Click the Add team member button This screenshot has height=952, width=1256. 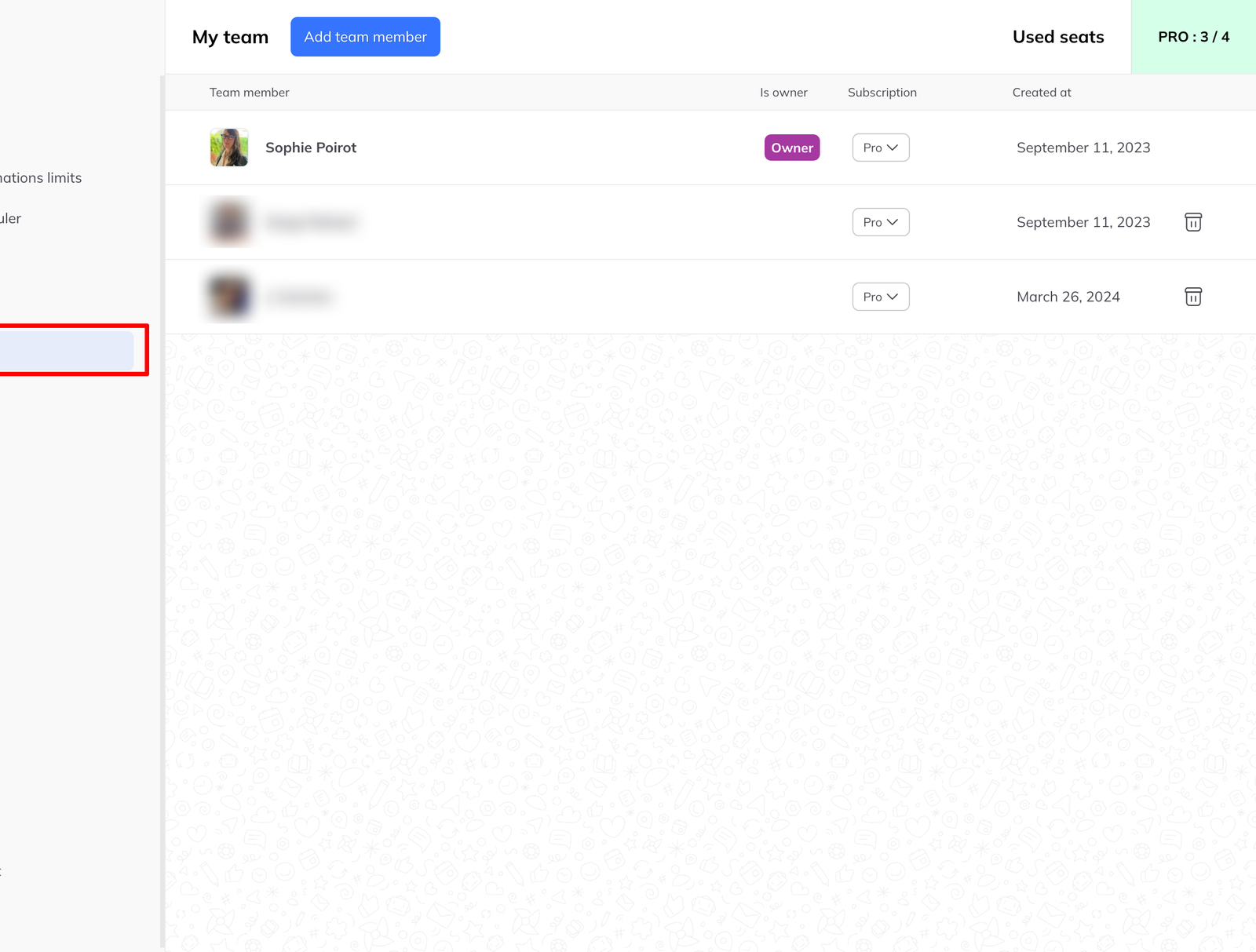(365, 37)
